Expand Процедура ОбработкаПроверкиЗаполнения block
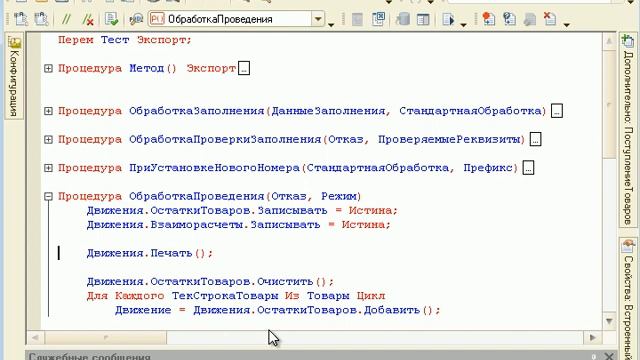This screenshot has height=360, width=640. pyautogui.click(x=48, y=140)
